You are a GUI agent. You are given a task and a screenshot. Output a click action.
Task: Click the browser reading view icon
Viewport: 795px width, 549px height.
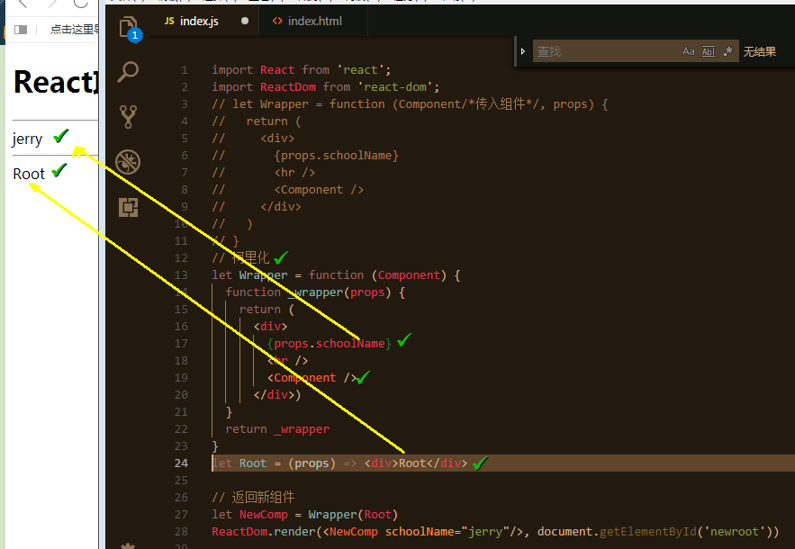point(21,30)
